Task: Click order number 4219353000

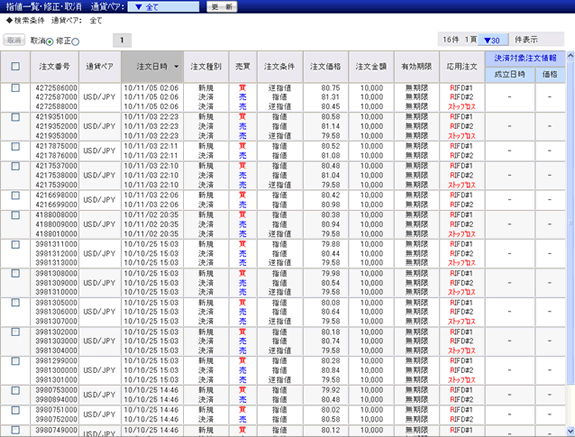Action: click(56, 136)
